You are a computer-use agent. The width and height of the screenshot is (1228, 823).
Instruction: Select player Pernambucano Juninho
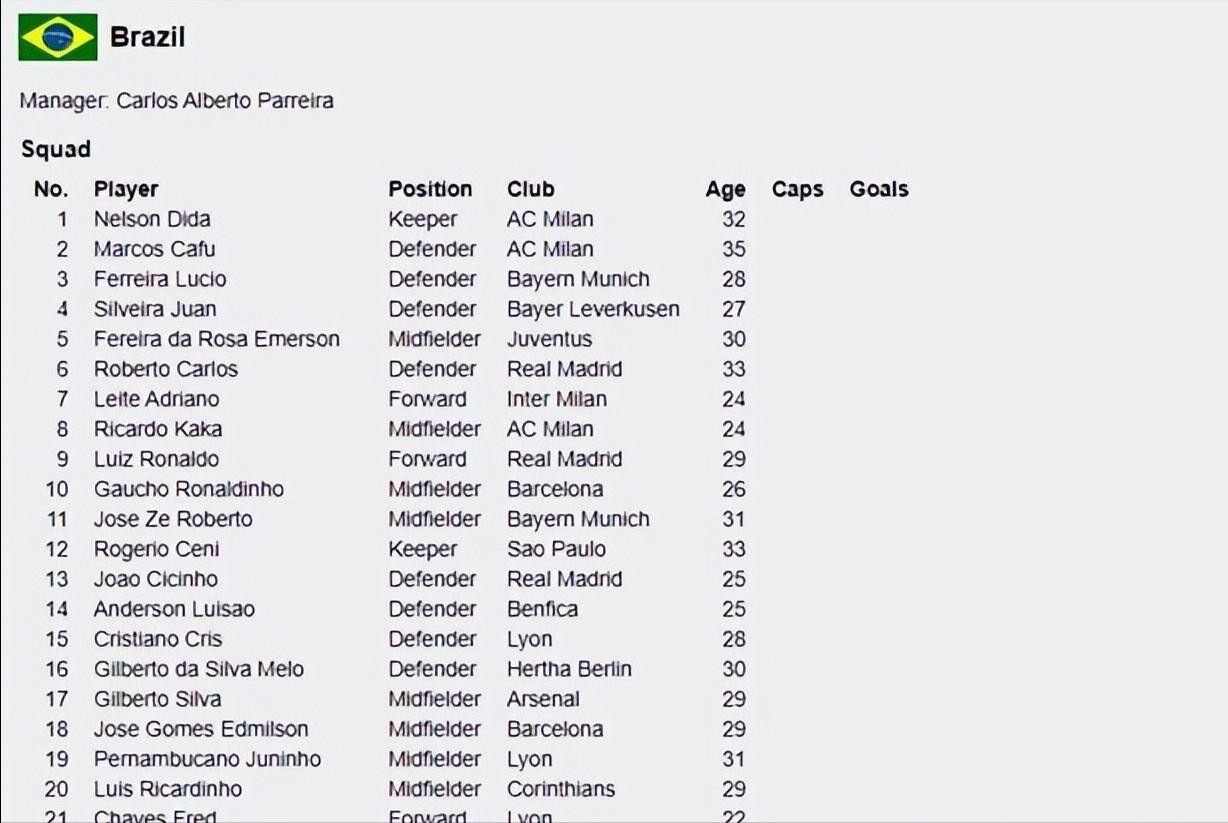point(207,759)
